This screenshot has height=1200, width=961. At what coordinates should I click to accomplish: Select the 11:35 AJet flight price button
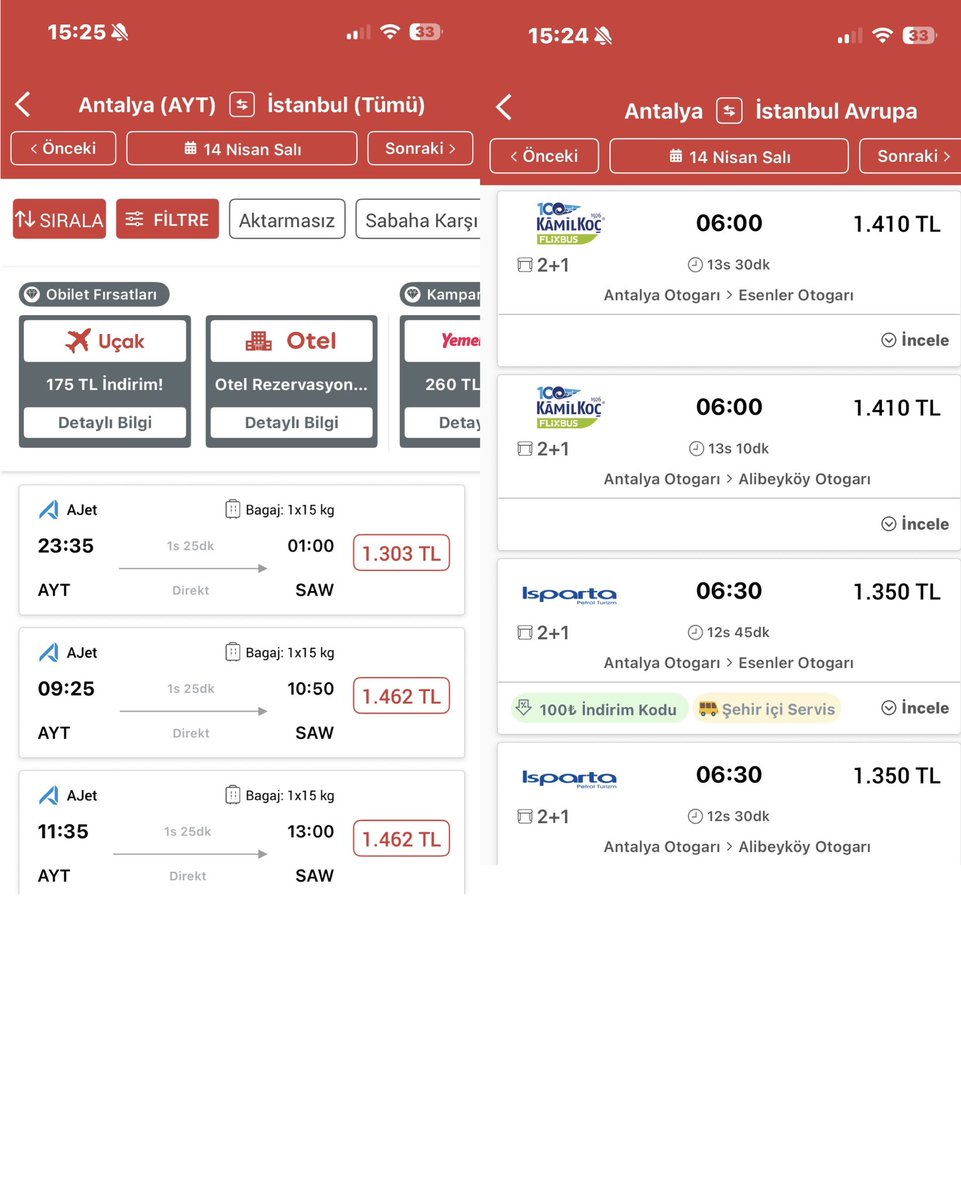(x=401, y=839)
